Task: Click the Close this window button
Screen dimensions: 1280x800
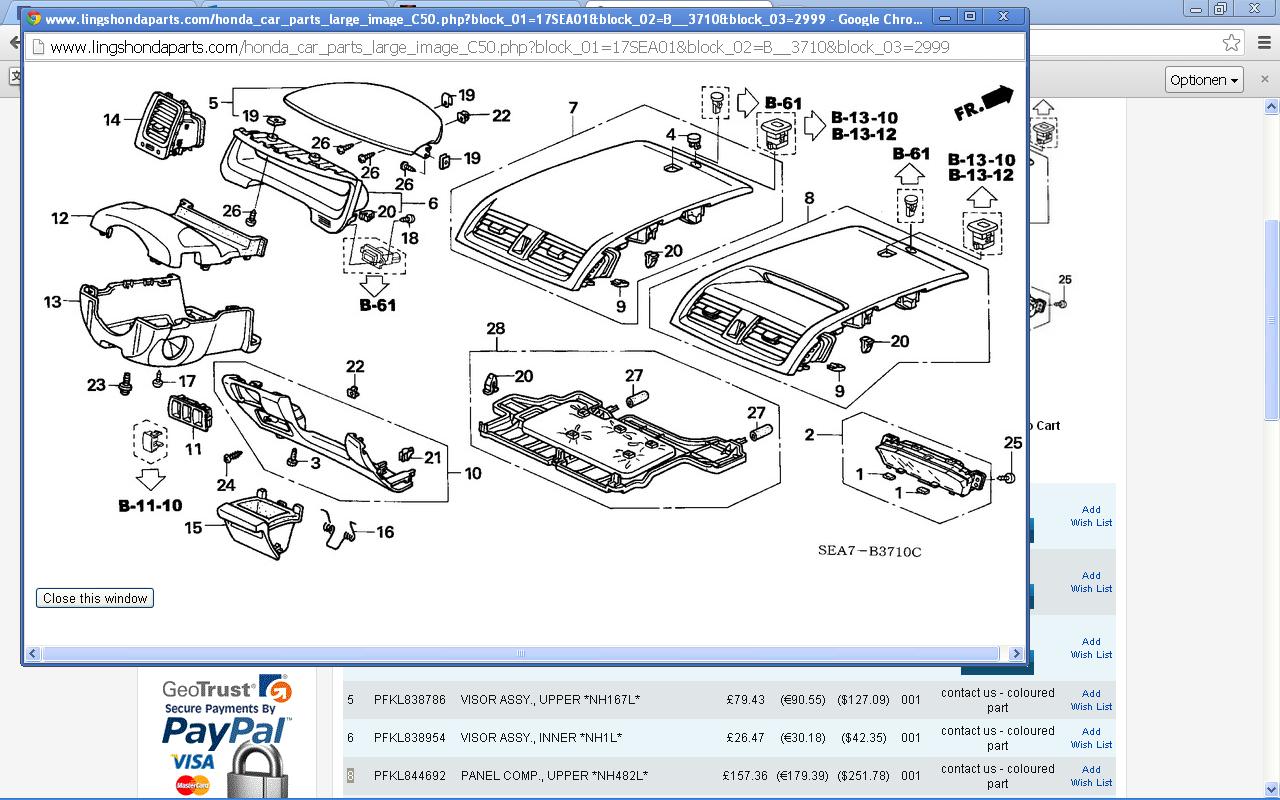Action: tap(95, 598)
